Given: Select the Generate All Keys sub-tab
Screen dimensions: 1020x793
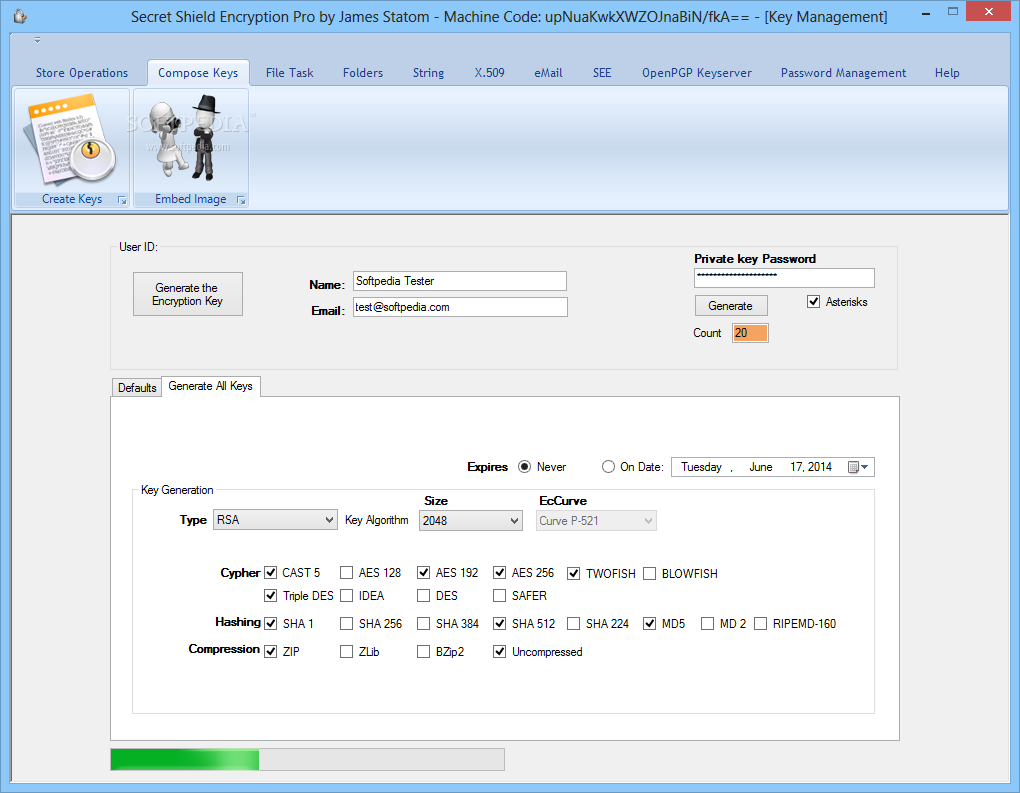Looking at the screenshot, I should 211,386.
